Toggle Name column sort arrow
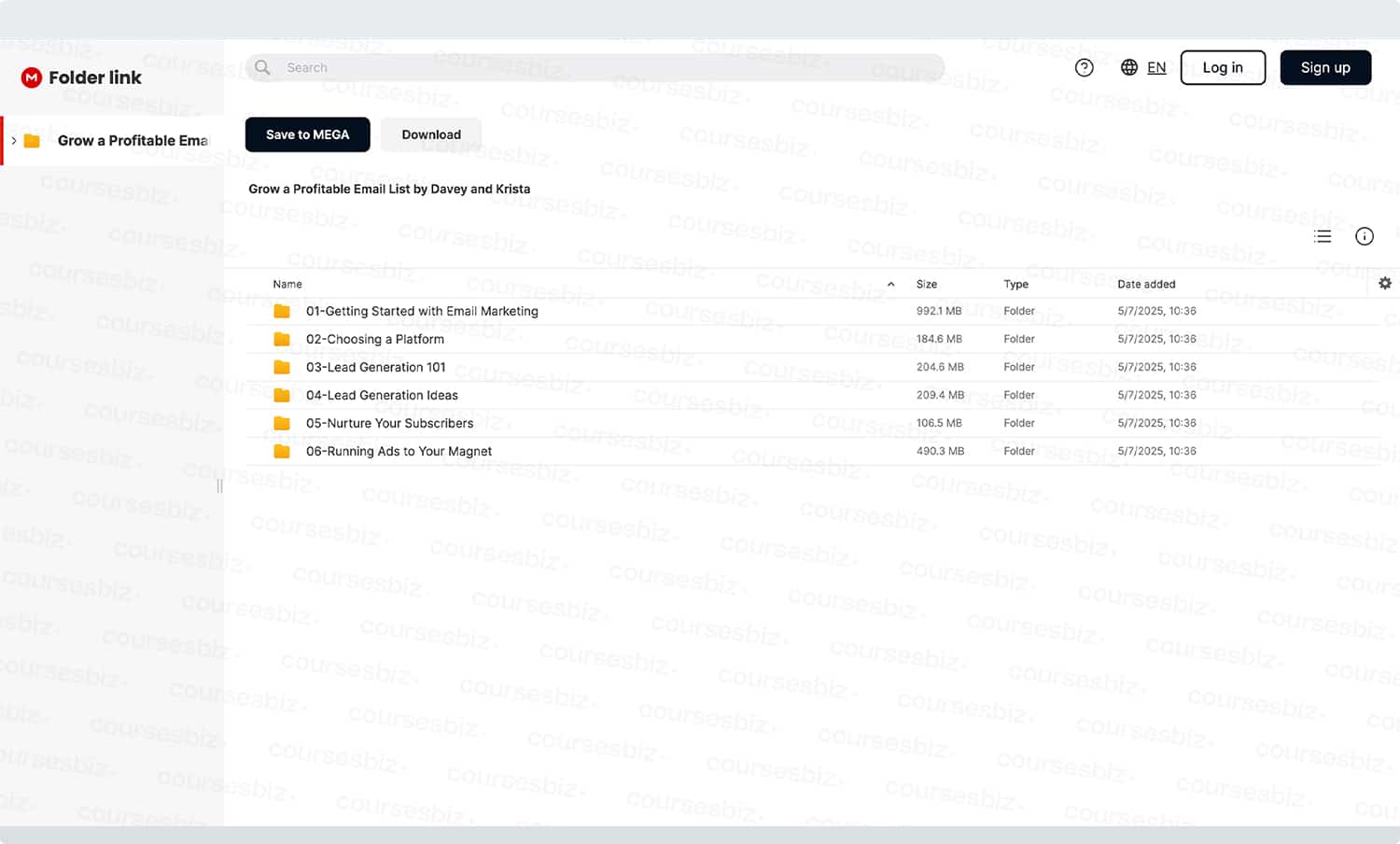The width and height of the screenshot is (1400, 844). 891,284
